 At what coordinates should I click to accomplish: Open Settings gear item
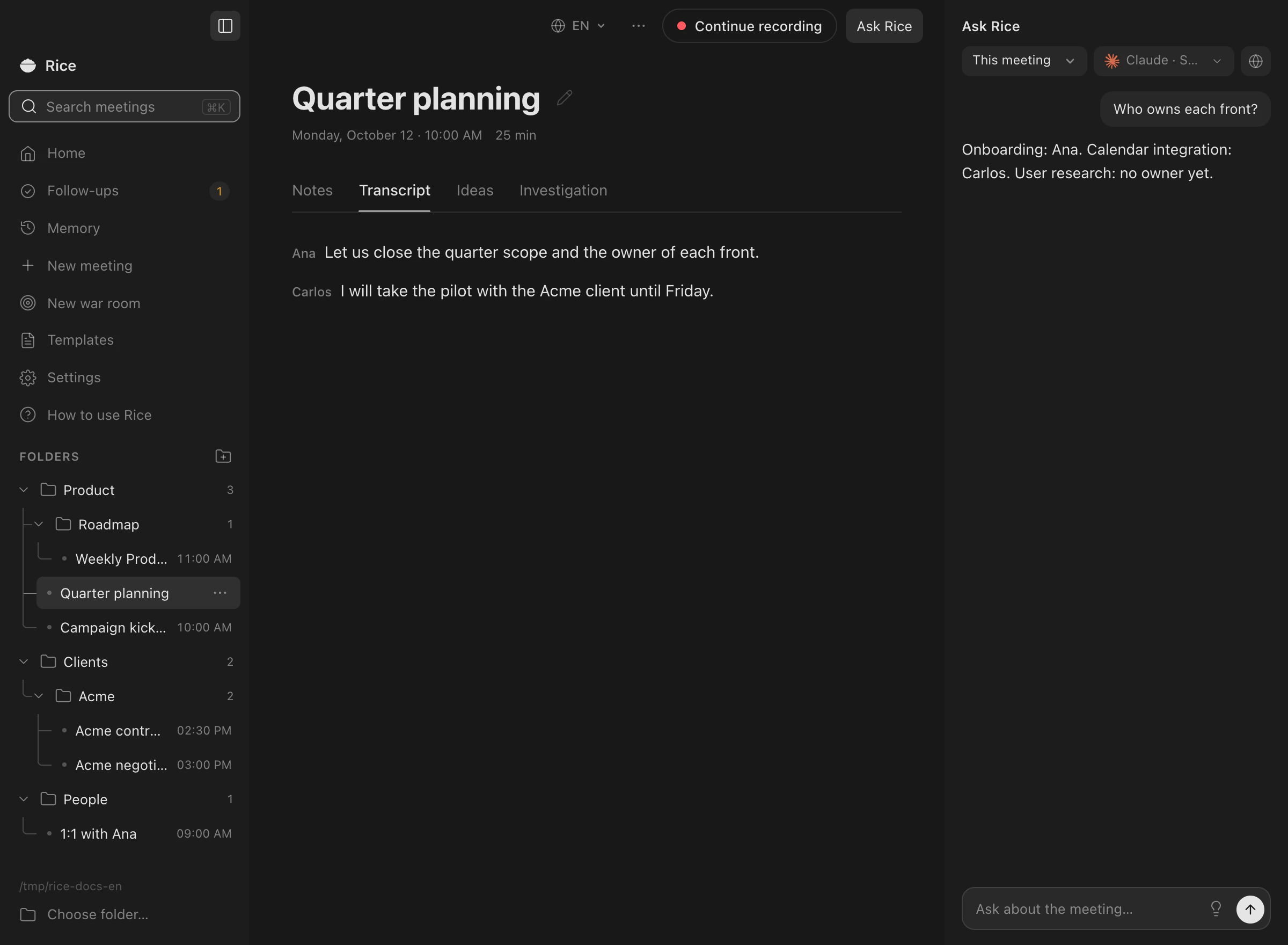[x=124, y=377]
